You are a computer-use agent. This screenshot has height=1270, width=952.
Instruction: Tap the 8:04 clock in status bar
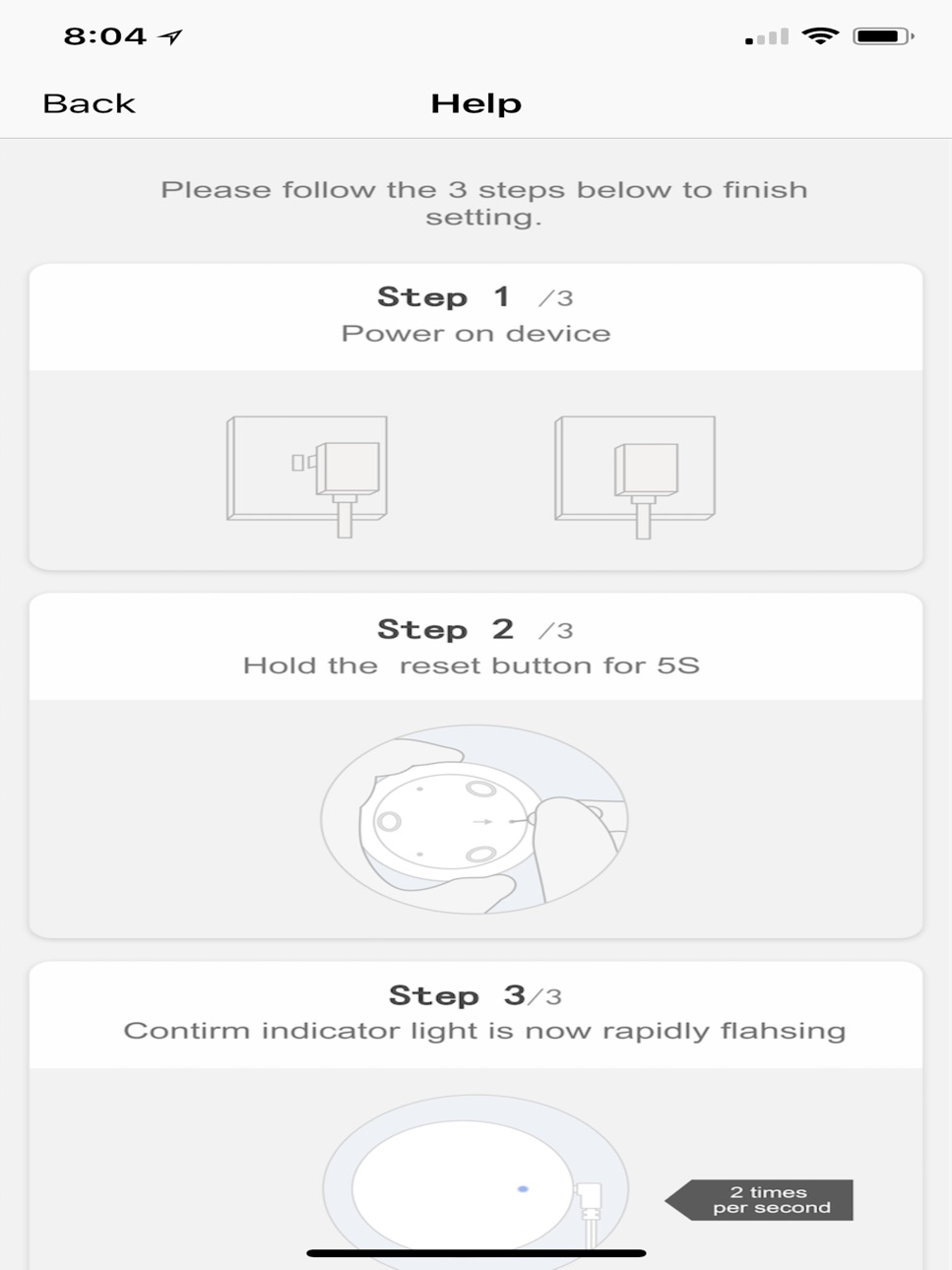[x=105, y=36]
